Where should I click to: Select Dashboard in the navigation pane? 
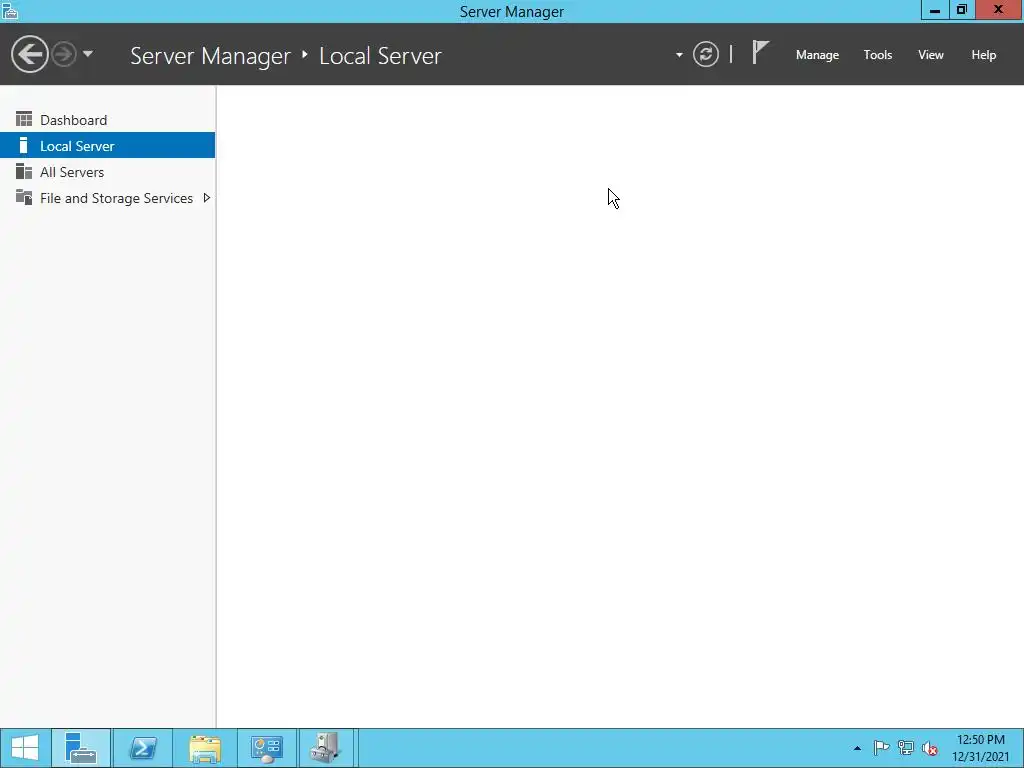[107, 120]
